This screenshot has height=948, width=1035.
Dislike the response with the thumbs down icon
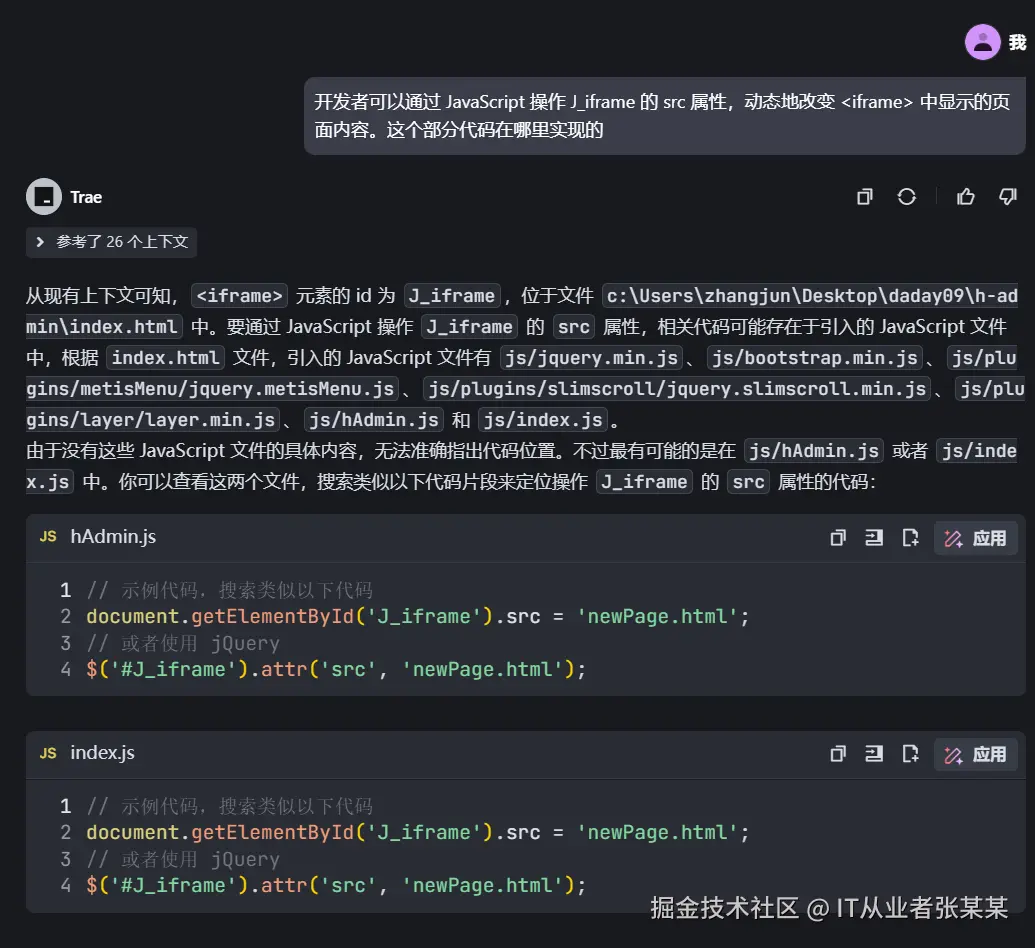(1007, 197)
